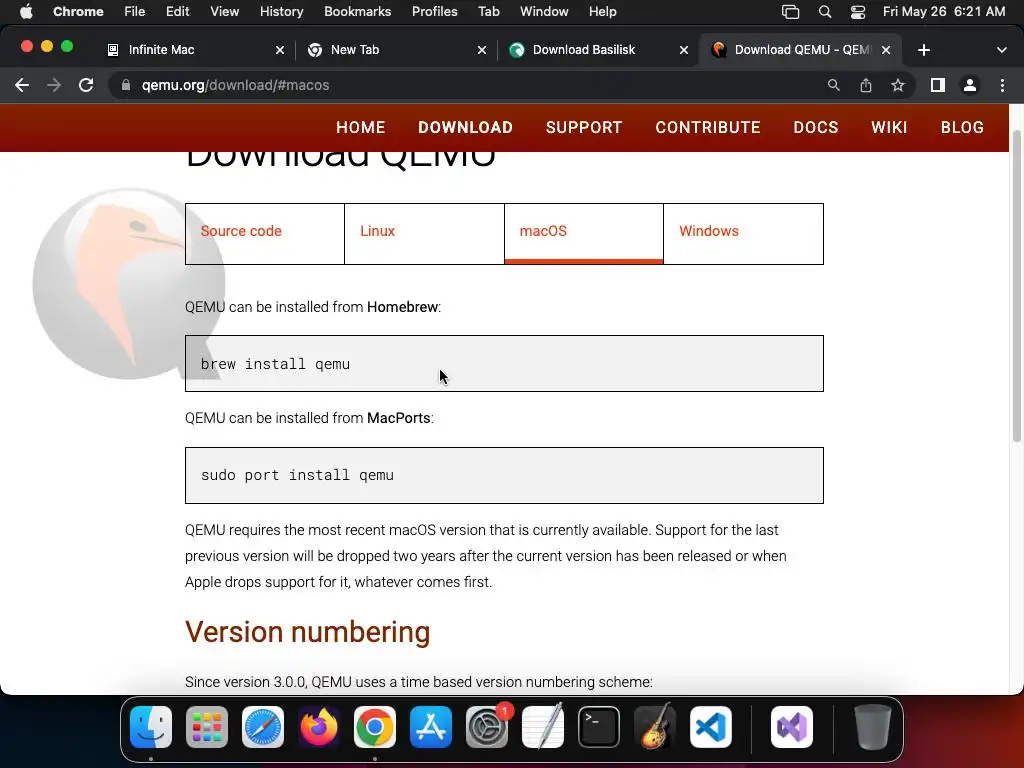Image resolution: width=1024 pixels, height=768 pixels.
Task: Click the 'sudo port install qemu' command text
Action: click(x=297, y=475)
